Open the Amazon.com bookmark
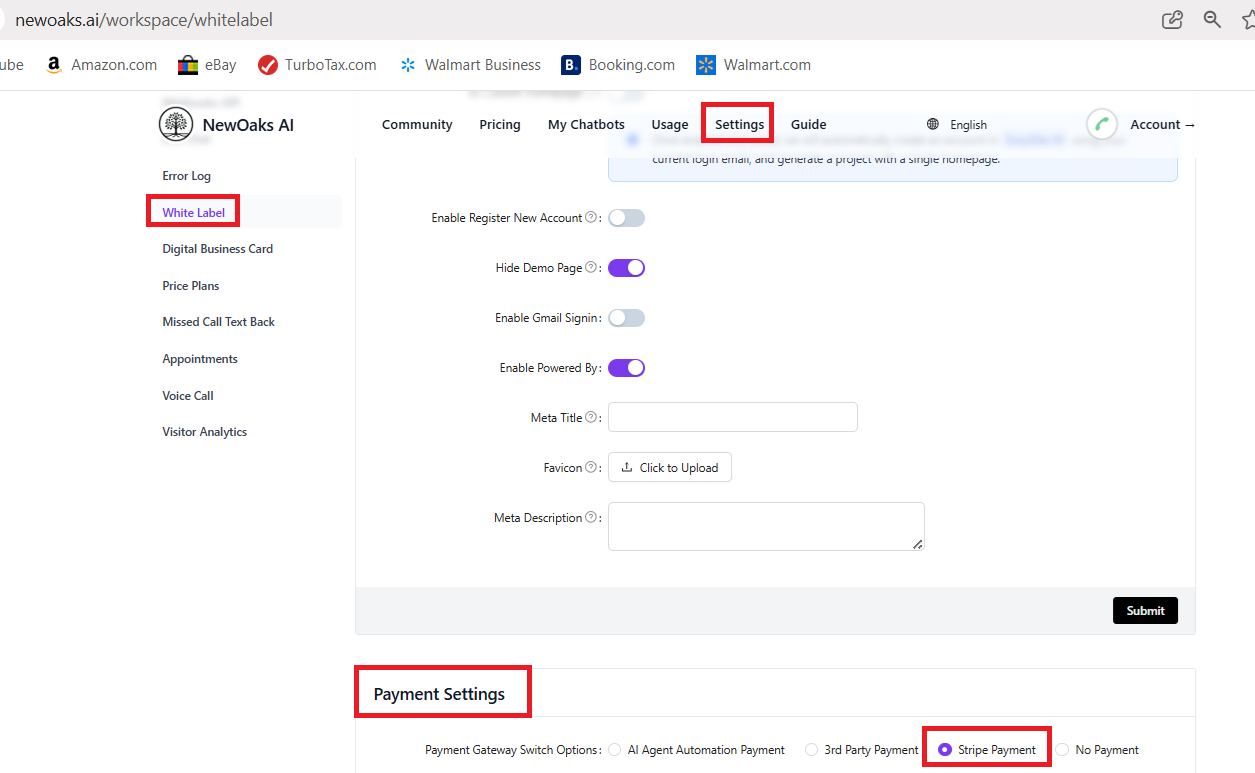The width and height of the screenshot is (1255, 773). point(102,65)
